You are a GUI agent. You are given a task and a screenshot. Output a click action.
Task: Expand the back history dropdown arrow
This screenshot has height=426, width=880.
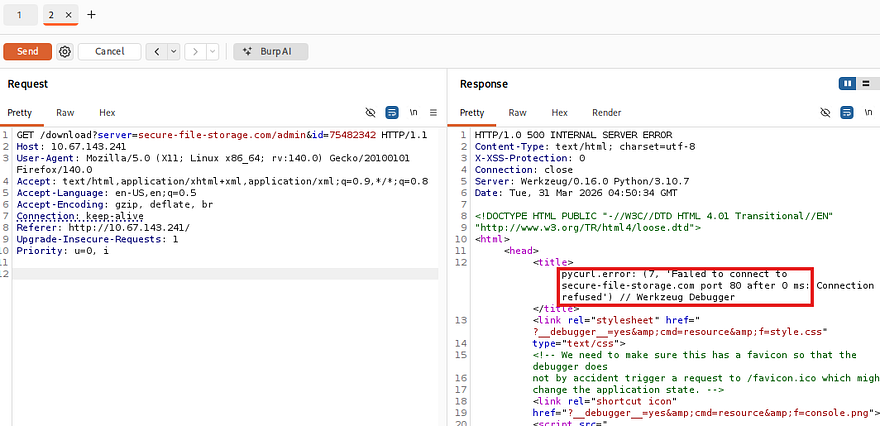pos(173,51)
